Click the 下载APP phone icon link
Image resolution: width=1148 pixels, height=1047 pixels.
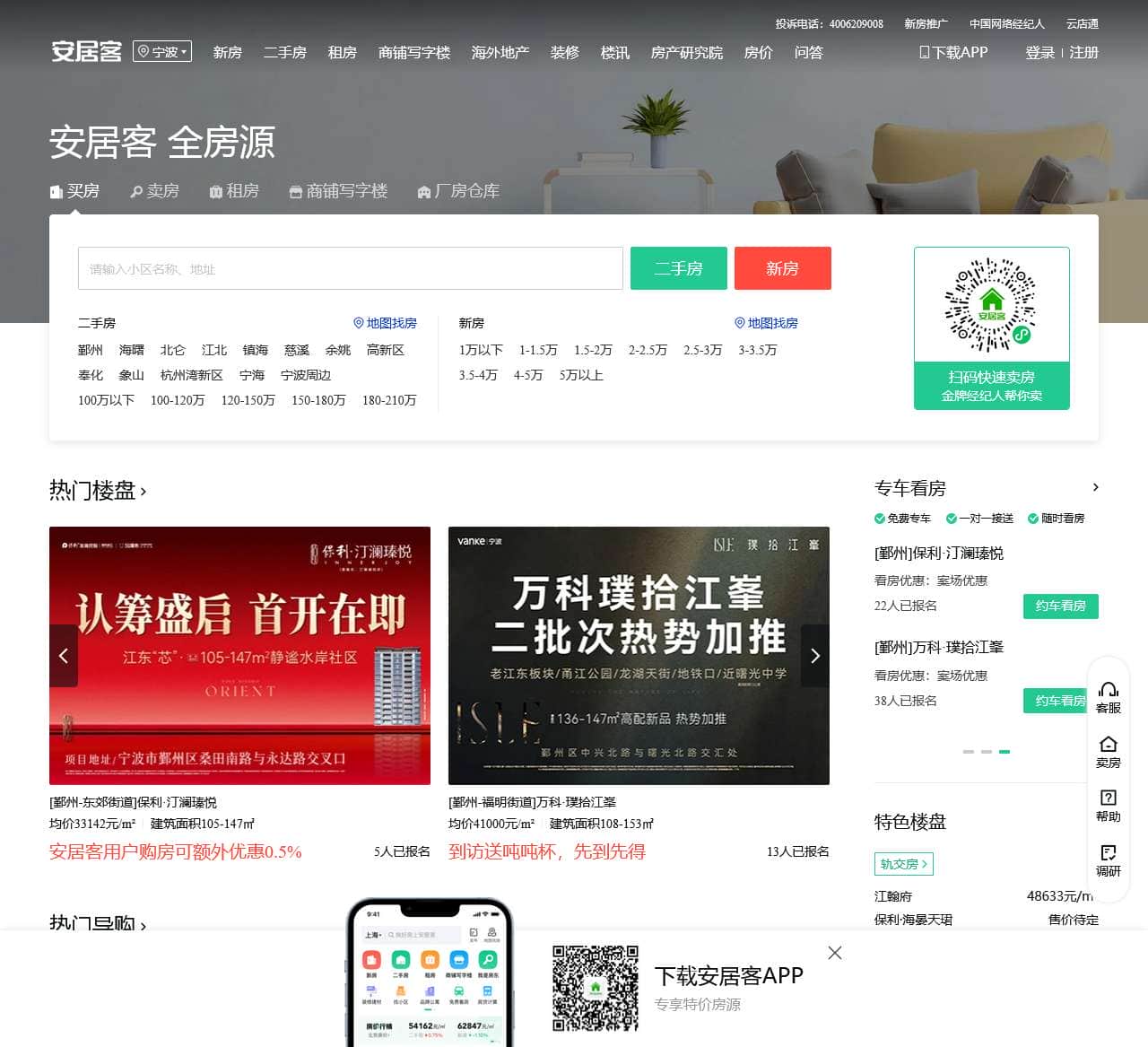pos(953,53)
